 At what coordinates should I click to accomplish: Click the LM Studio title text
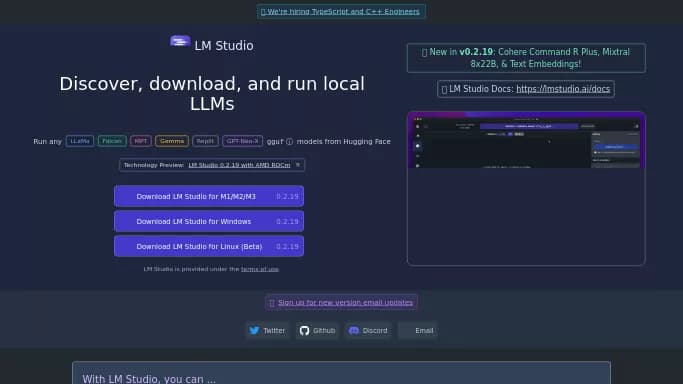coord(224,46)
